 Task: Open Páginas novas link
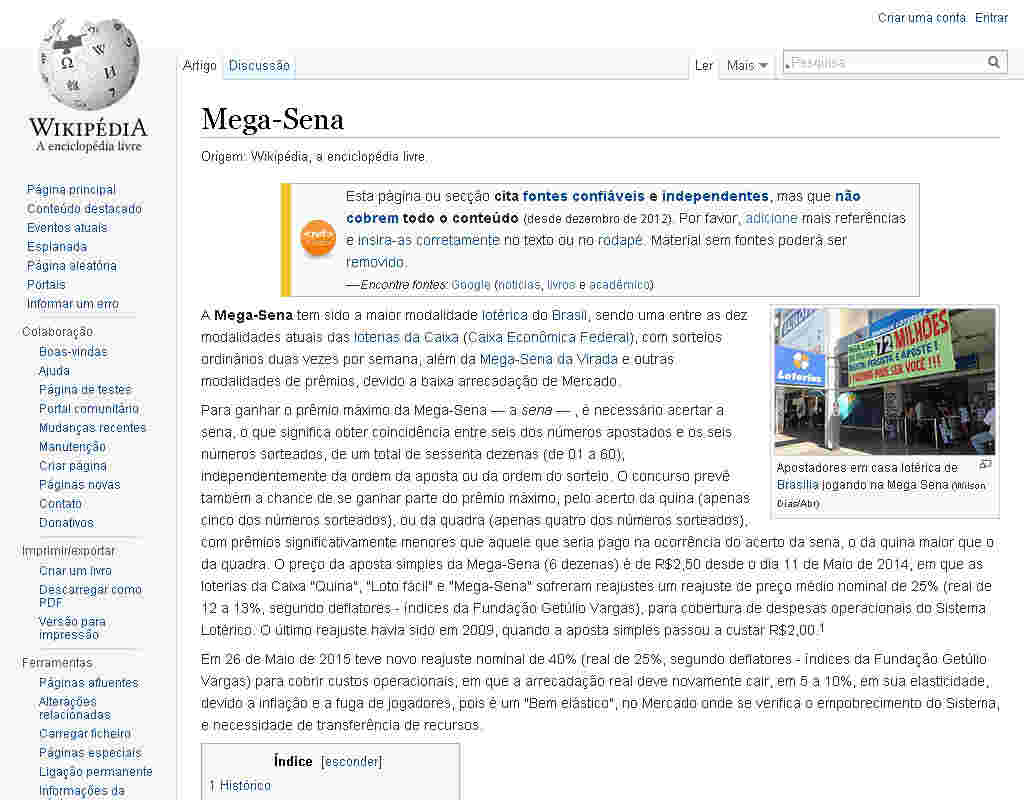pos(80,485)
